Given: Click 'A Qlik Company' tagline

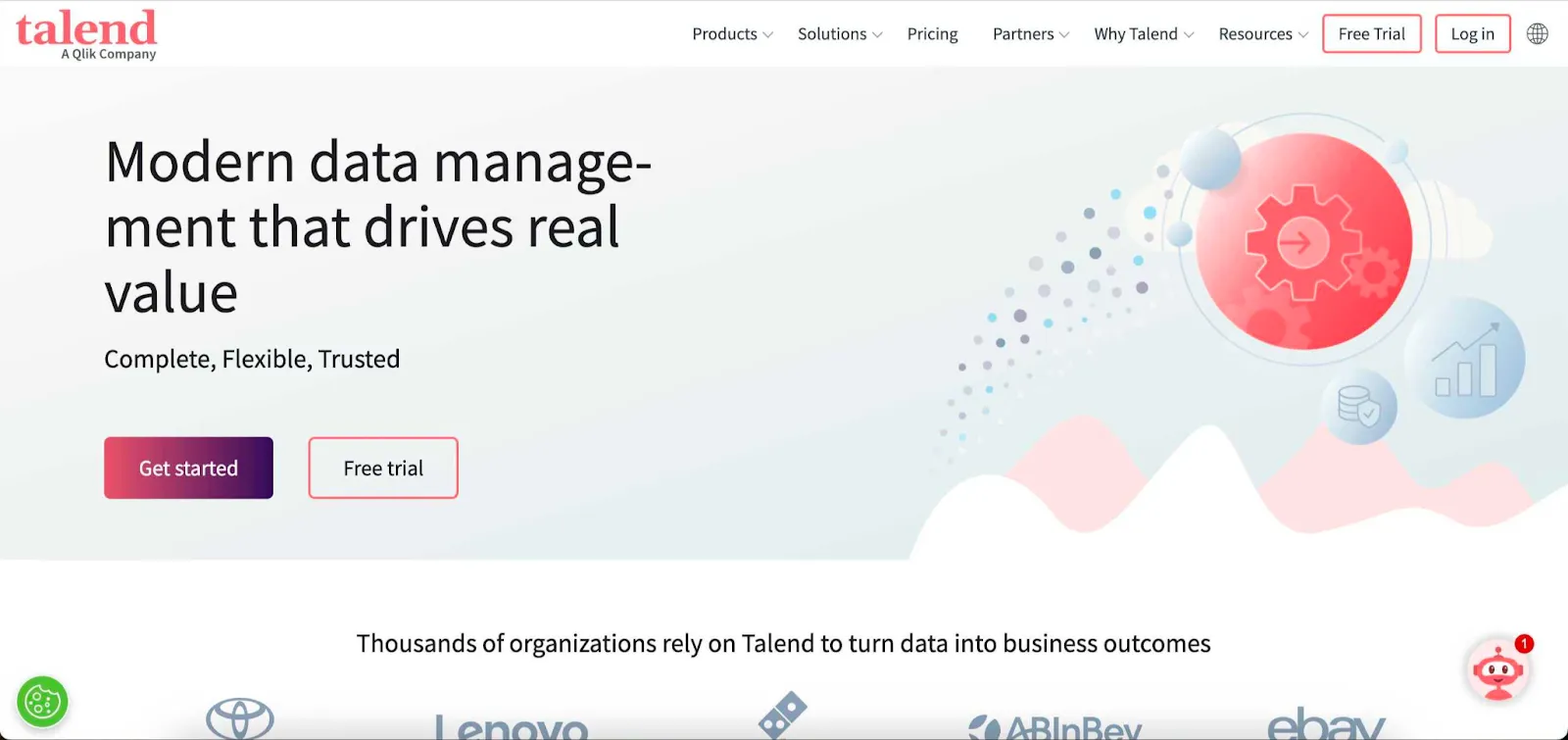Looking at the screenshot, I should pos(109,54).
